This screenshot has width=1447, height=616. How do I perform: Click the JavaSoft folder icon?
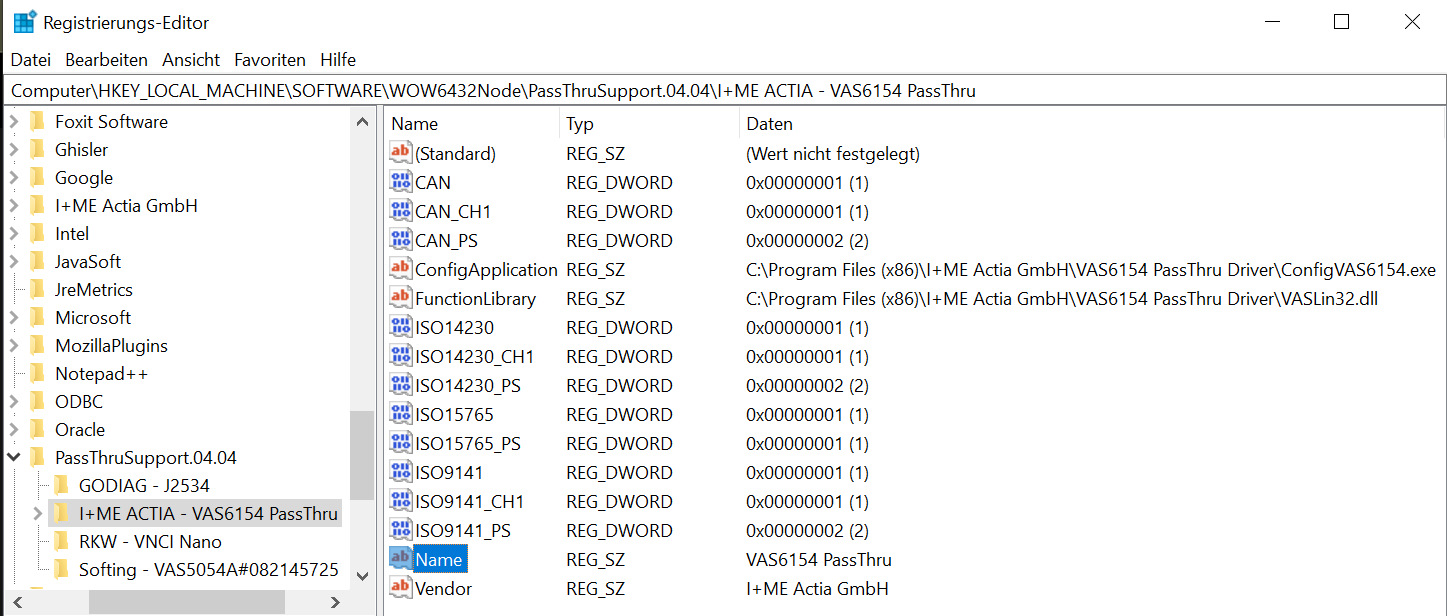[38, 261]
